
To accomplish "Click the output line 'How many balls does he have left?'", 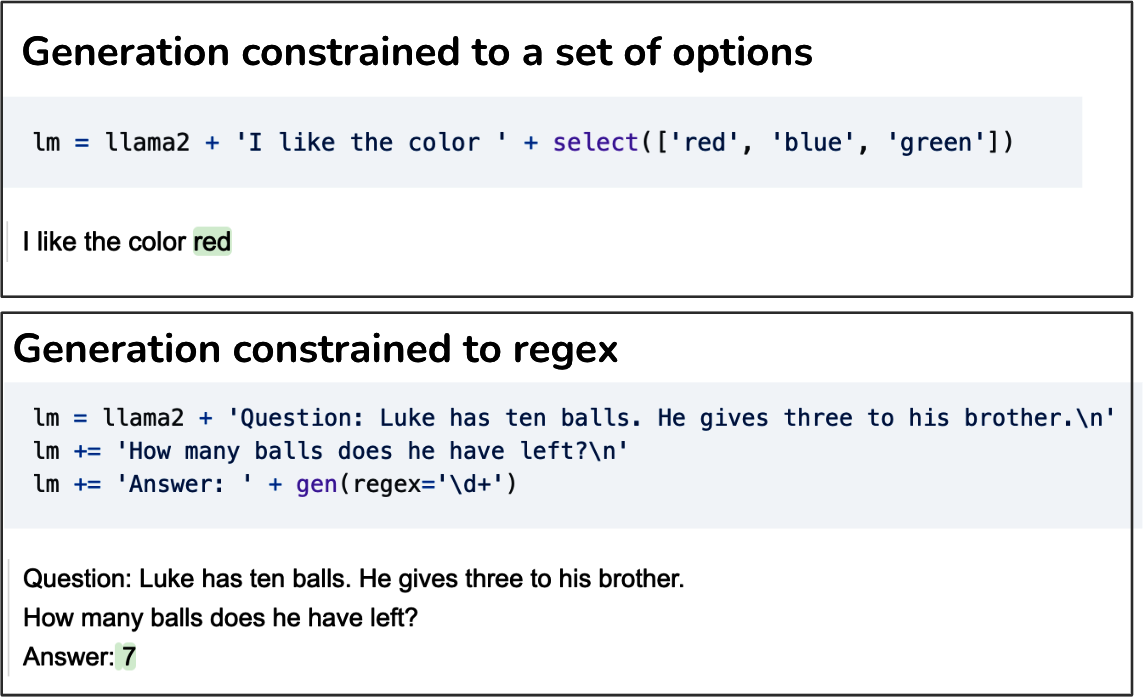I will click(x=220, y=618).
